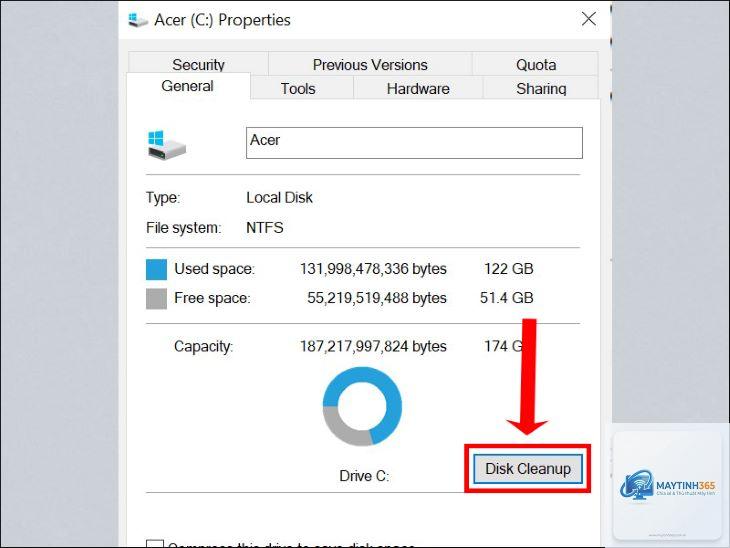Click the blue Used space swatch
730x548 pixels.
(156, 270)
